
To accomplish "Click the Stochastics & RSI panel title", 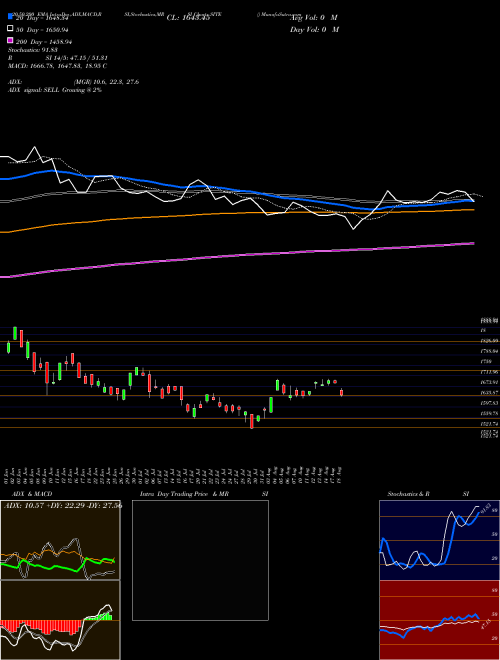I will [409, 494].
